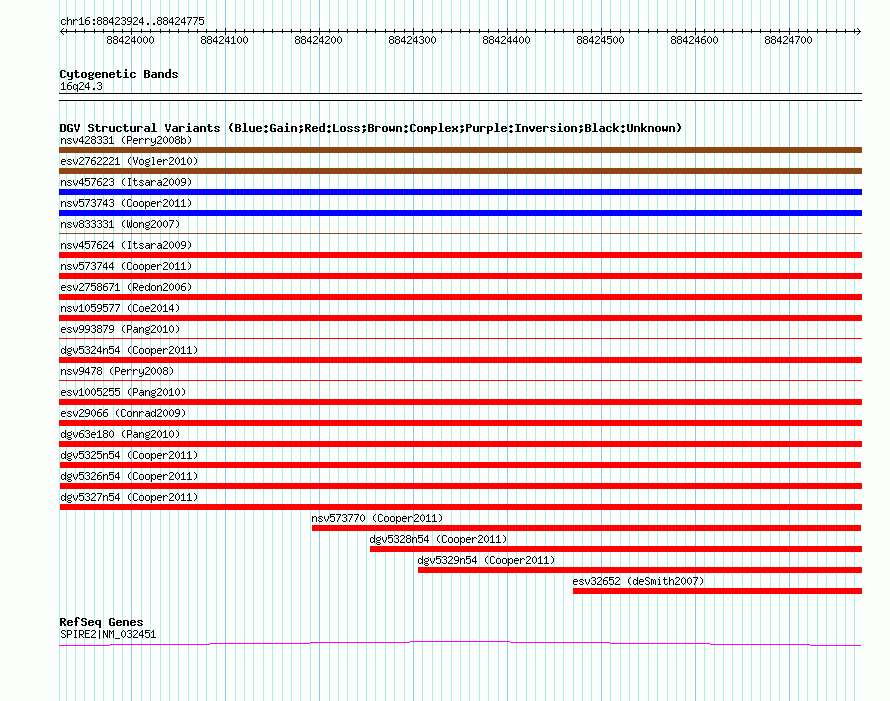Open the esv2758671 (Redon2006) variant
This screenshot has height=701, width=890.
pyautogui.click(x=126, y=287)
